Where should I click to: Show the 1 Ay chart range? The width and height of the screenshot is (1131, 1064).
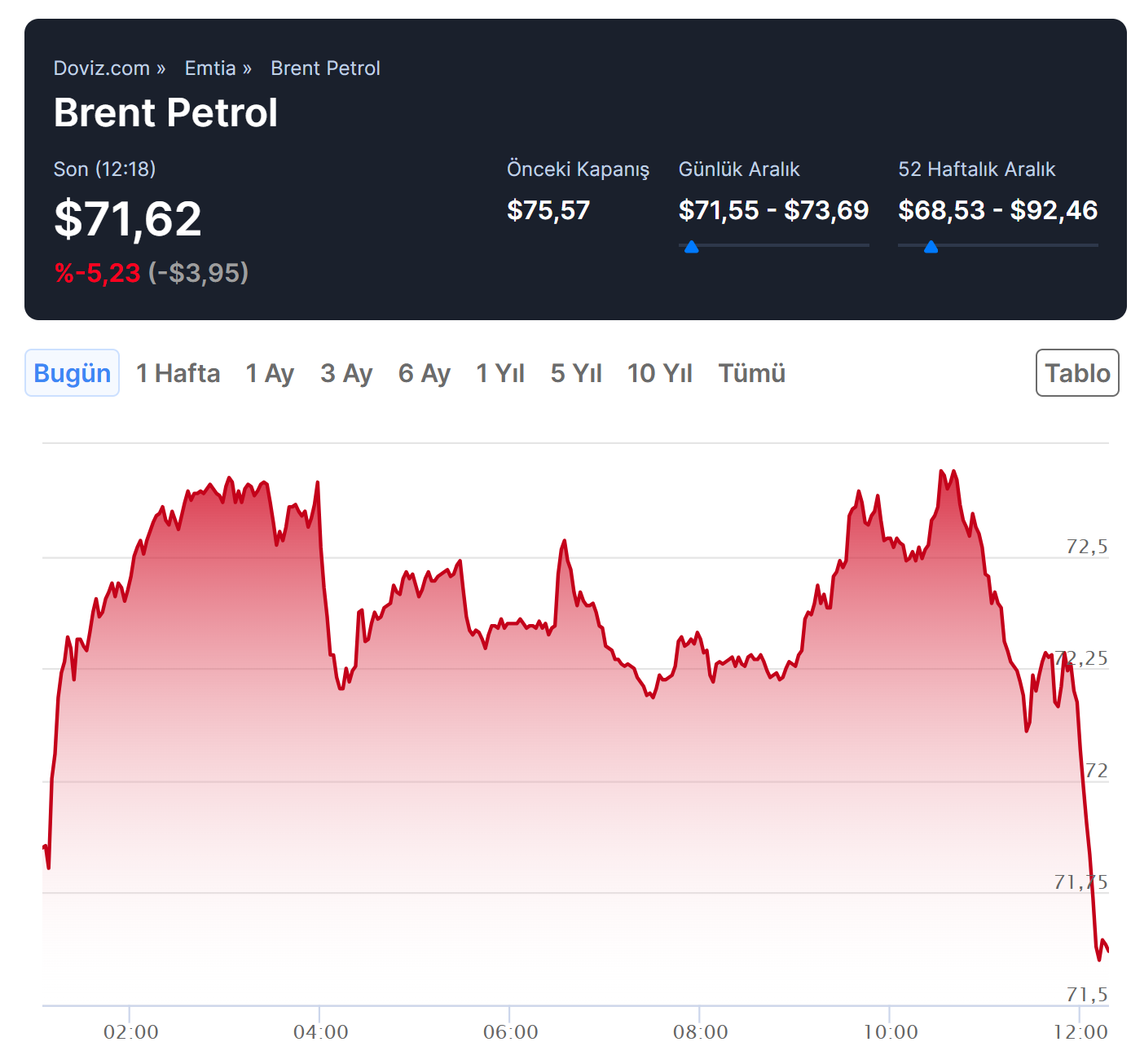tap(270, 373)
